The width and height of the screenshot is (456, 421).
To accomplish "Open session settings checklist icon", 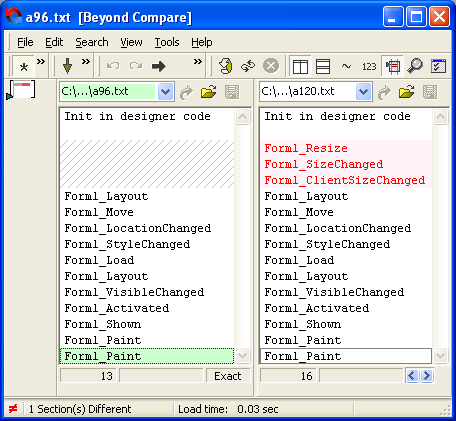I will tap(438, 66).
